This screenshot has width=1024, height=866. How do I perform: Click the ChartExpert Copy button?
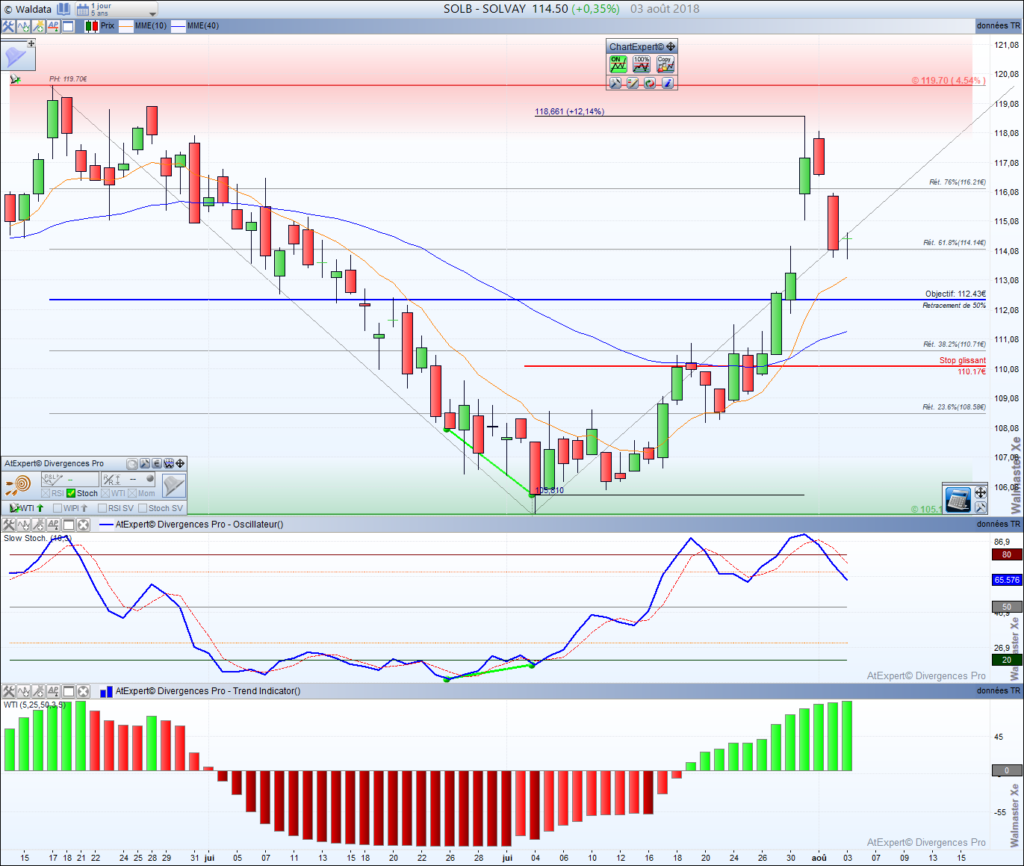[x=665, y=64]
